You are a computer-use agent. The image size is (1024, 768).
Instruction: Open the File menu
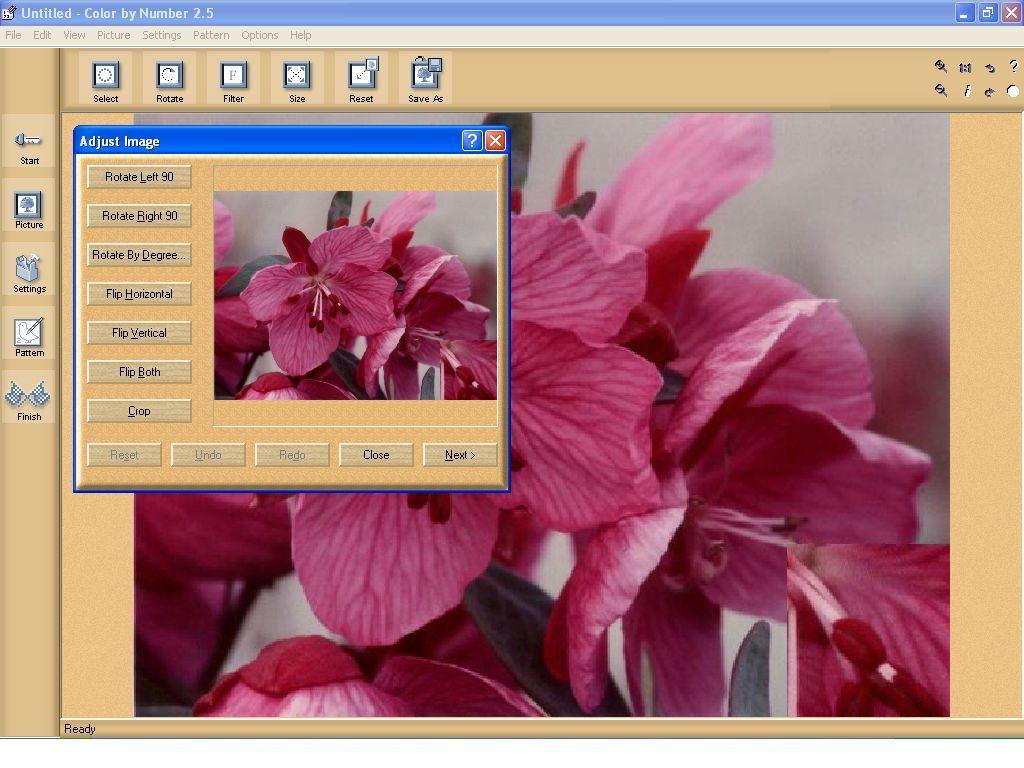13,35
